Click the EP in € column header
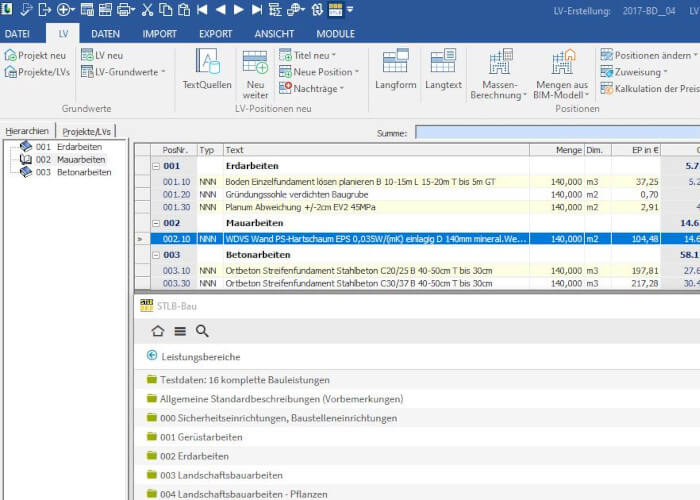Screen dimensions: 700x500 click(x=636, y=150)
